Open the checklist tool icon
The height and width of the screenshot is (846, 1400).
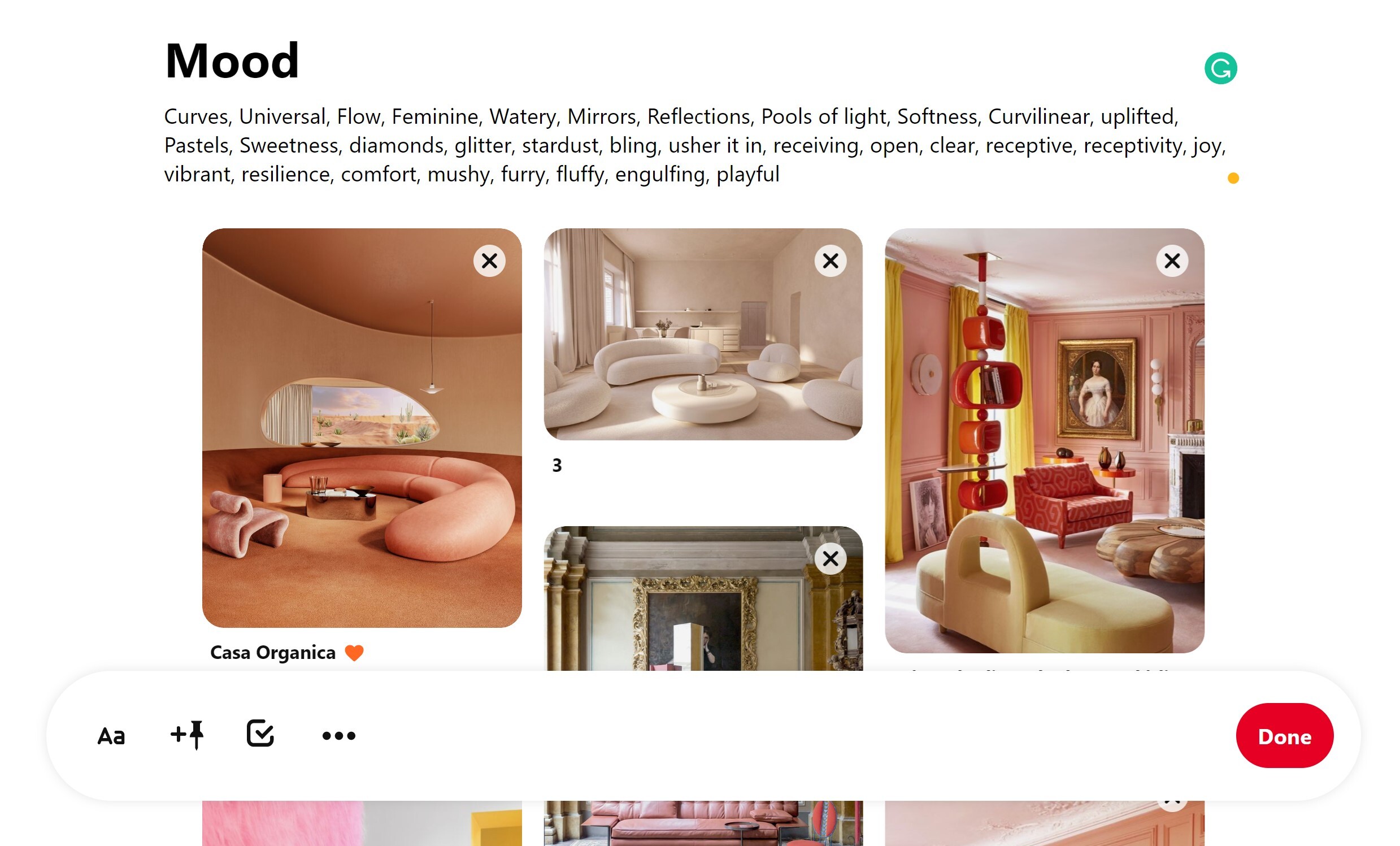pos(261,734)
